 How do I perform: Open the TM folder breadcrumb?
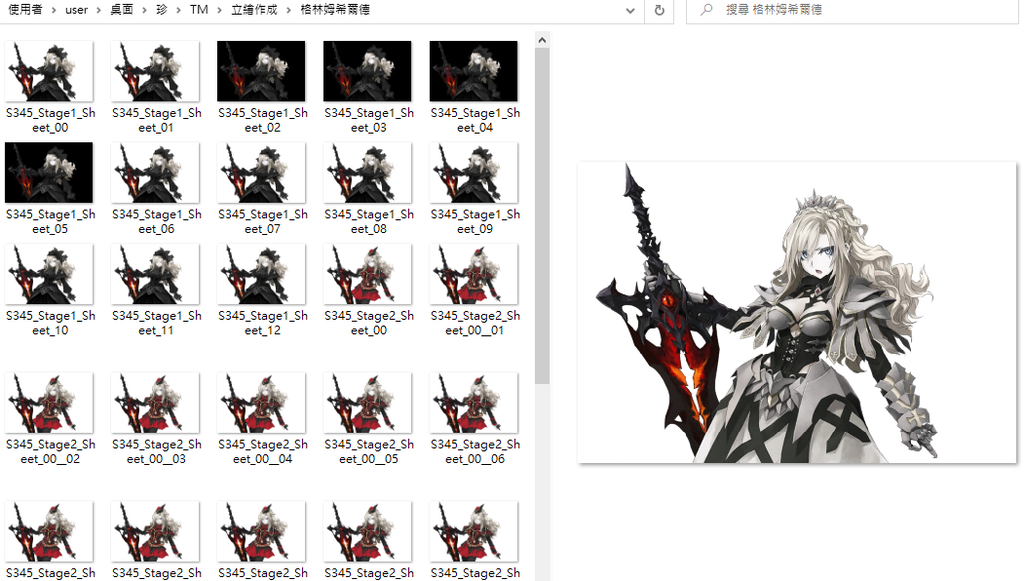point(199,10)
